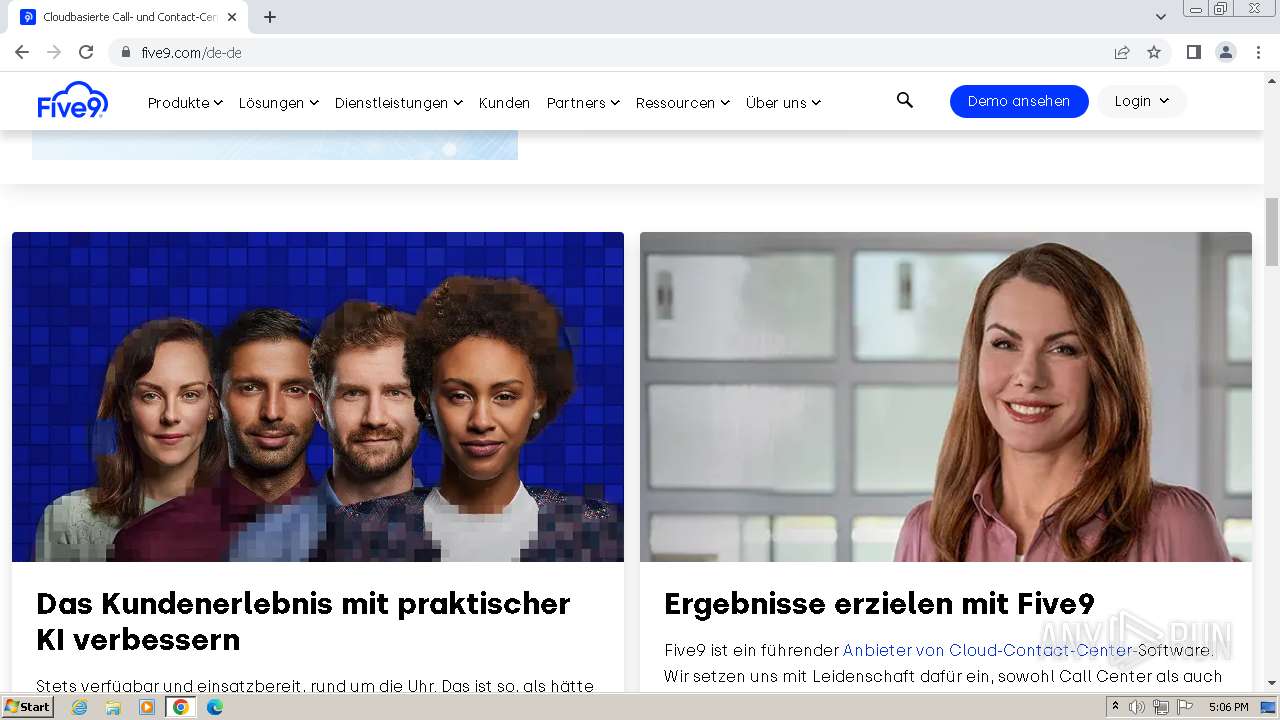This screenshot has width=1280, height=720.
Task: Click the Show desktop button in the taskbar
Action: pos(1269,707)
